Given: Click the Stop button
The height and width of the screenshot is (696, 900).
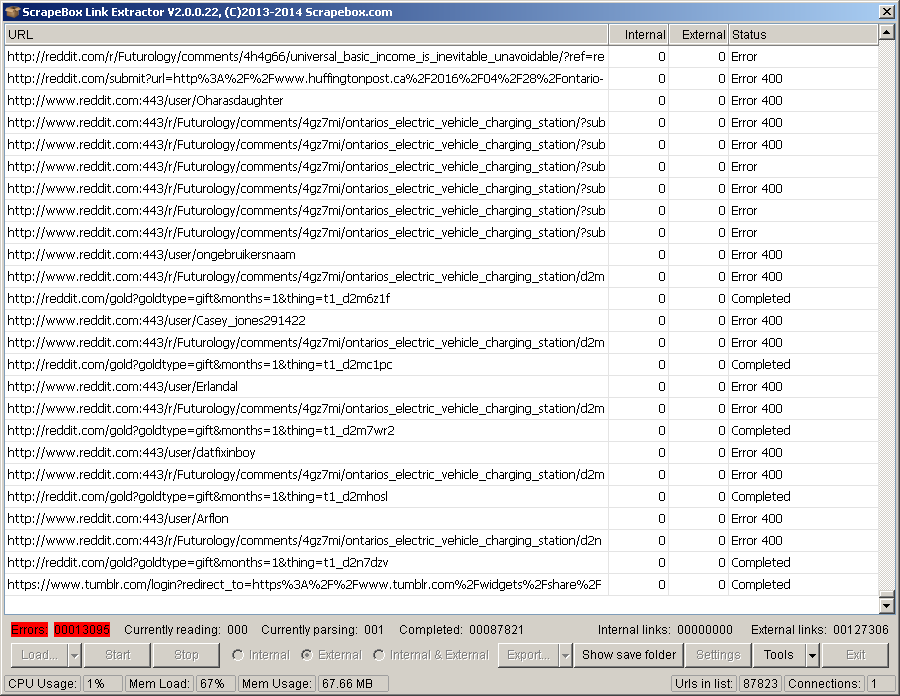Looking at the screenshot, I should click(186, 655).
